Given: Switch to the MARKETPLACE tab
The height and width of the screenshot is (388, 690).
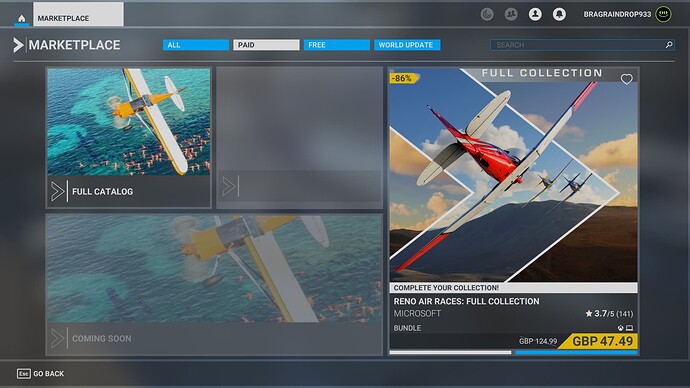Looking at the screenshot, I should pyautogui.click(x=78, y=15).
